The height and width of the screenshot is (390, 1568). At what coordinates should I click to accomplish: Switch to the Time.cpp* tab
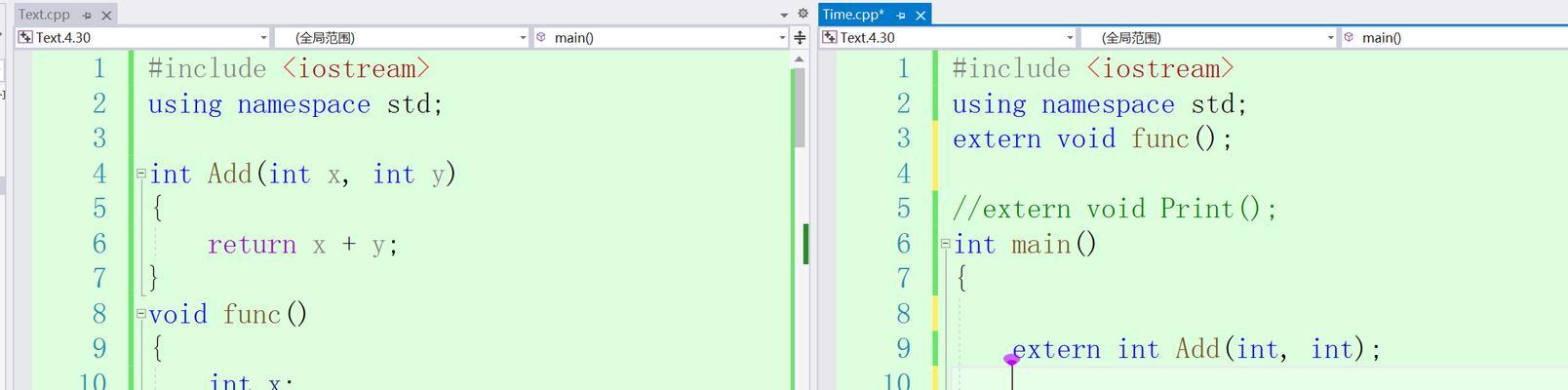[x=853, y=14]
